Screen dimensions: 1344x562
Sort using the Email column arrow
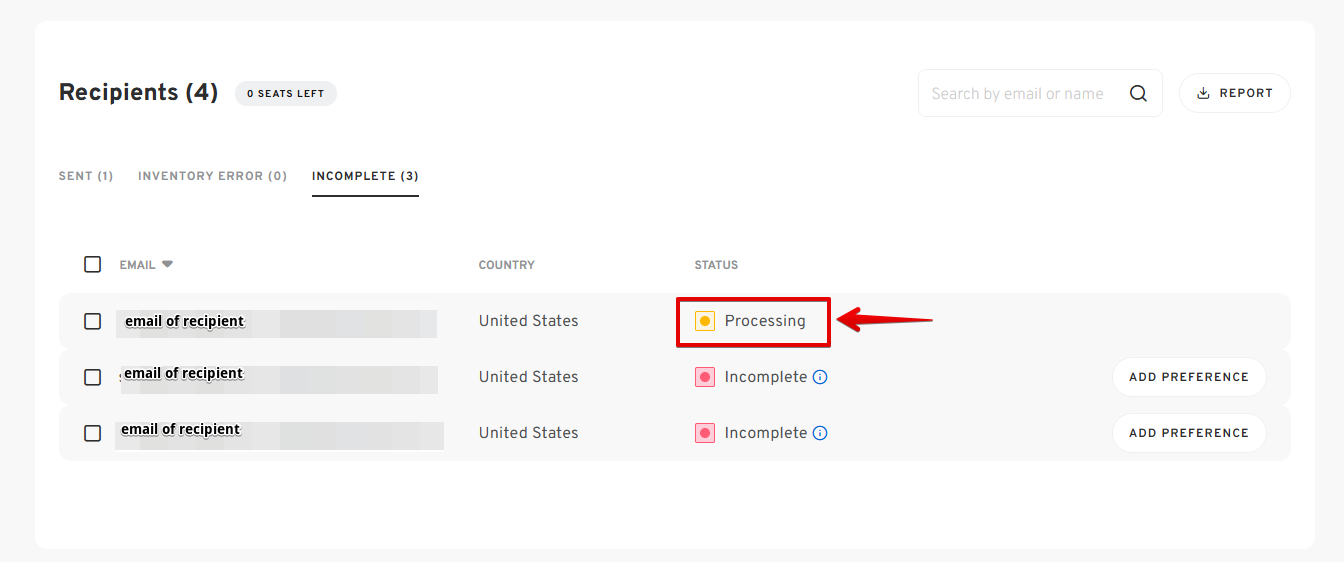coord(167,264)
